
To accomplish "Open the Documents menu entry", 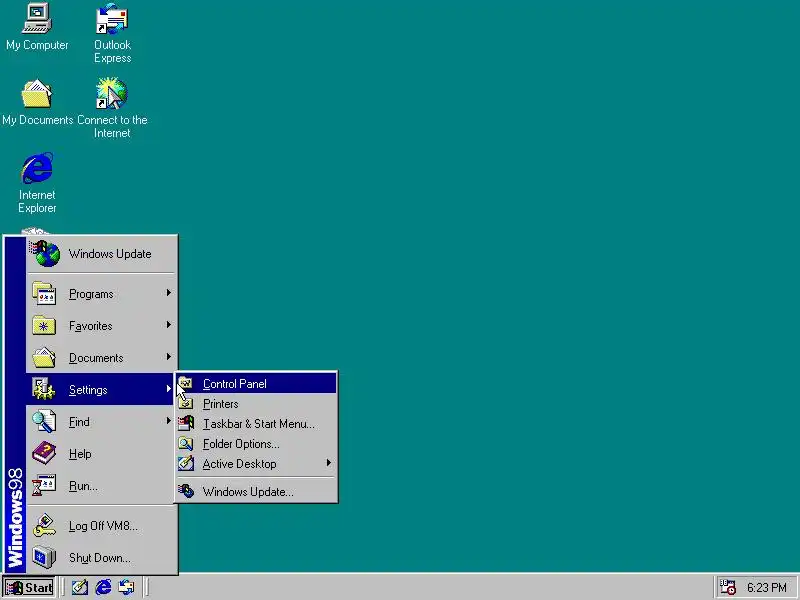I will click(102, 358).
